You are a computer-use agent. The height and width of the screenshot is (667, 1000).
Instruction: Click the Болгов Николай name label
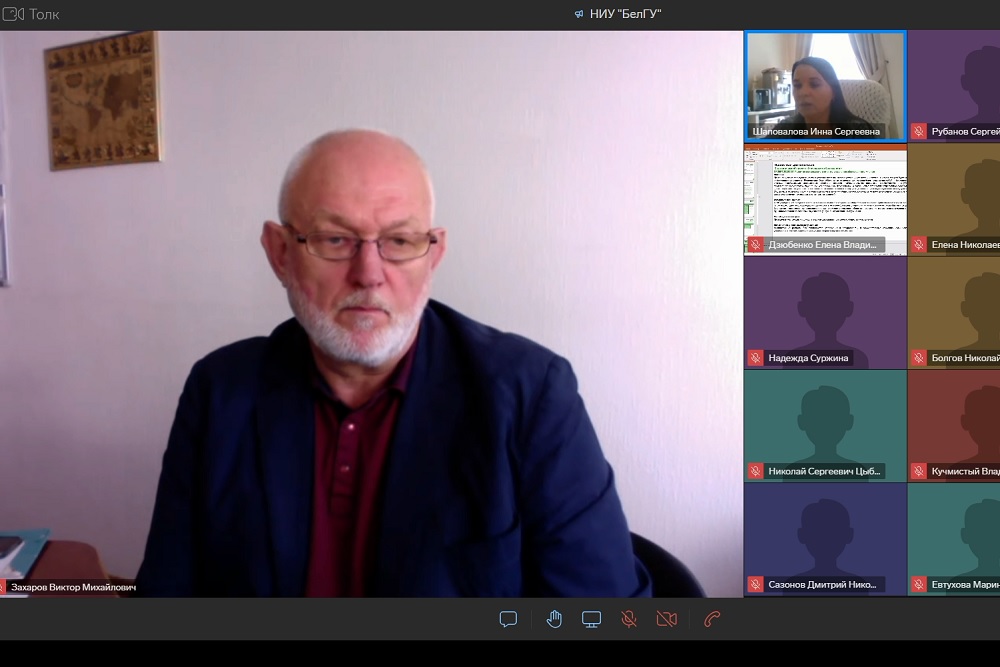pyautogui.click(x=964, y=358)
